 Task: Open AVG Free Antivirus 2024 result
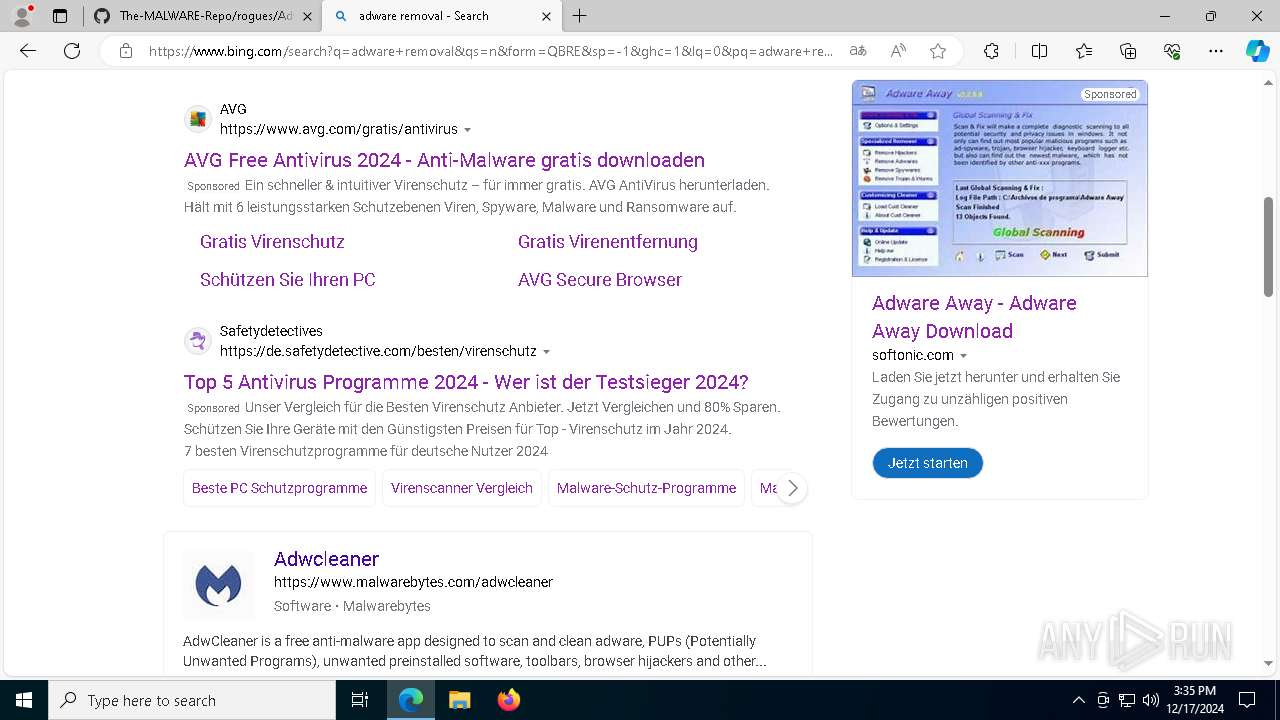click(444, 160)
